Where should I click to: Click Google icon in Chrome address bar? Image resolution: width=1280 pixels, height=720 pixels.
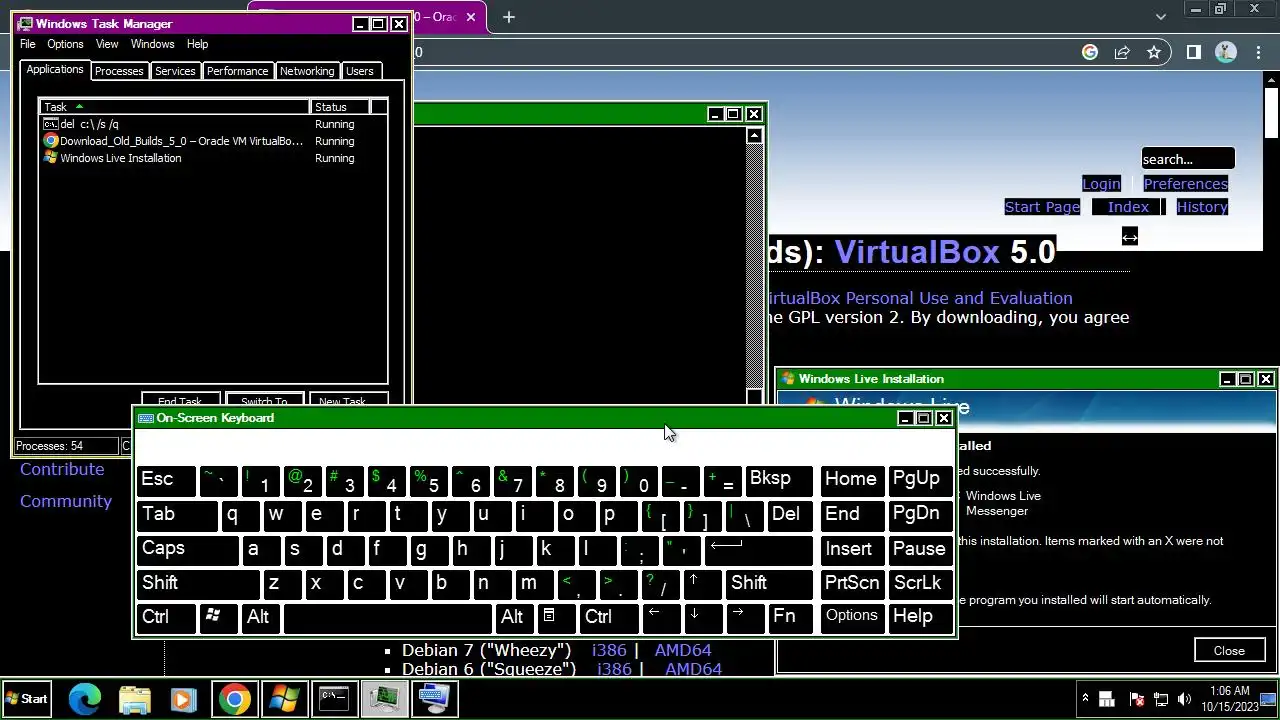(1090, 52)
